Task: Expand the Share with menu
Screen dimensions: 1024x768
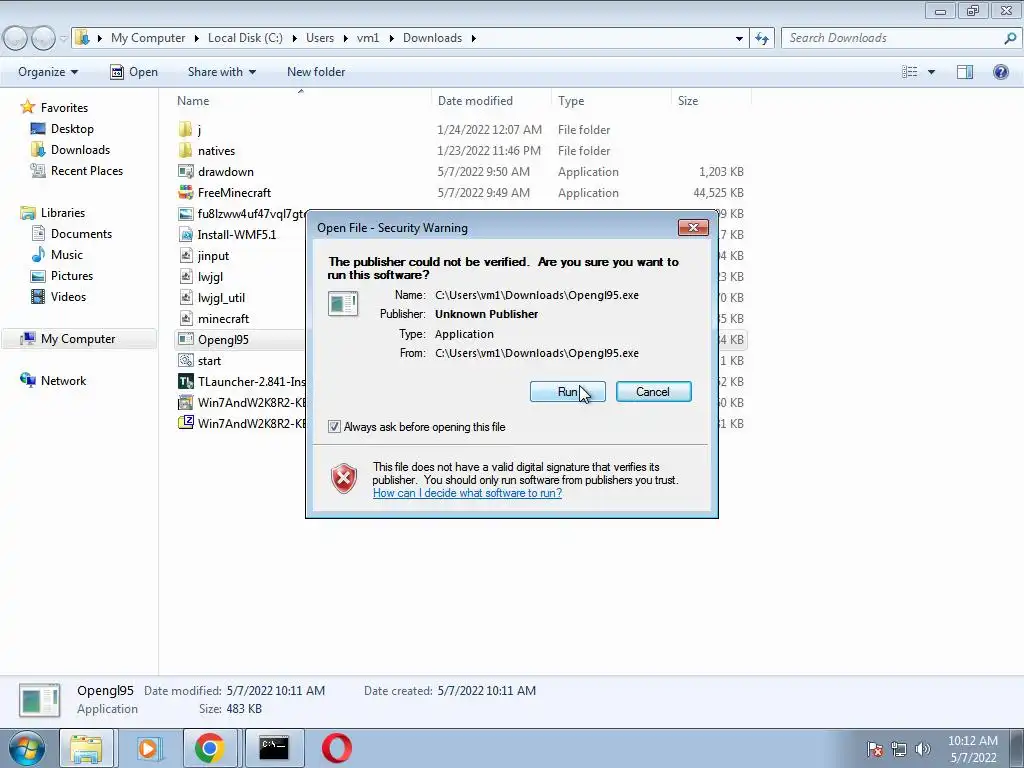Action: pyautogui.click(x=221, y=72)
